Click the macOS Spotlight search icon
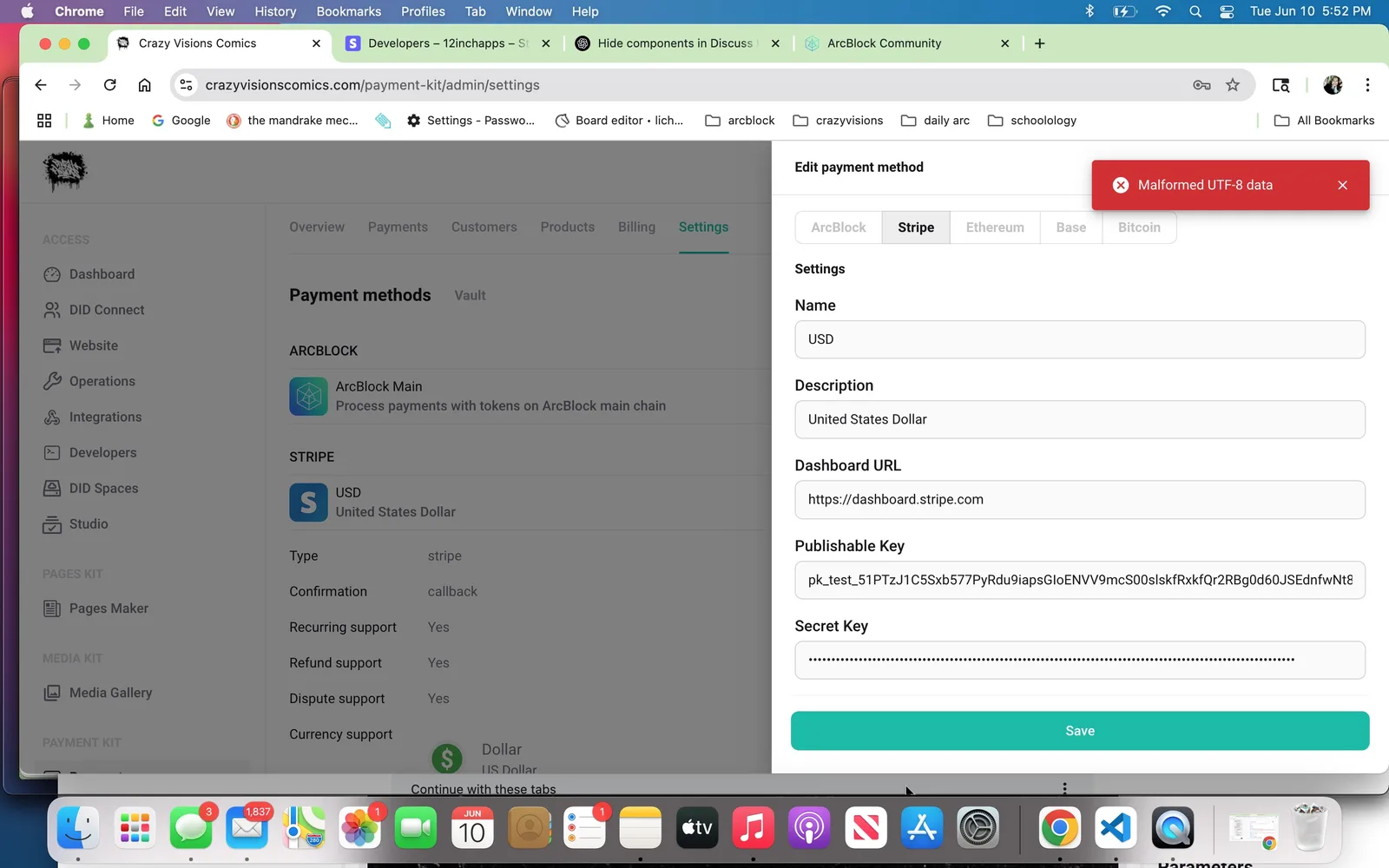This screenshot has height=868, width=1389. point(1195,11)
